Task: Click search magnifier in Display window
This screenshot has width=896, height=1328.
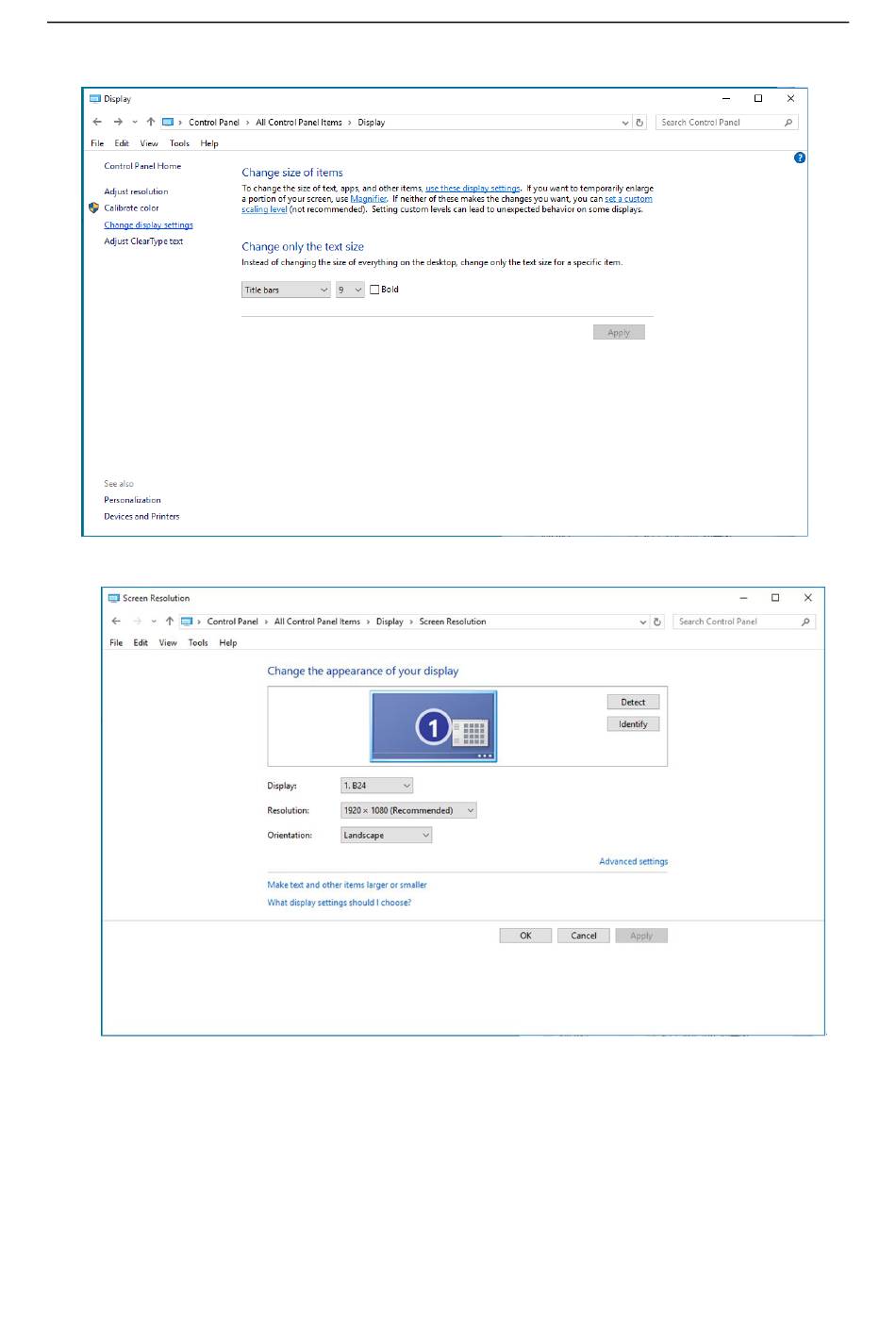Action: click(x=788, y=123)
